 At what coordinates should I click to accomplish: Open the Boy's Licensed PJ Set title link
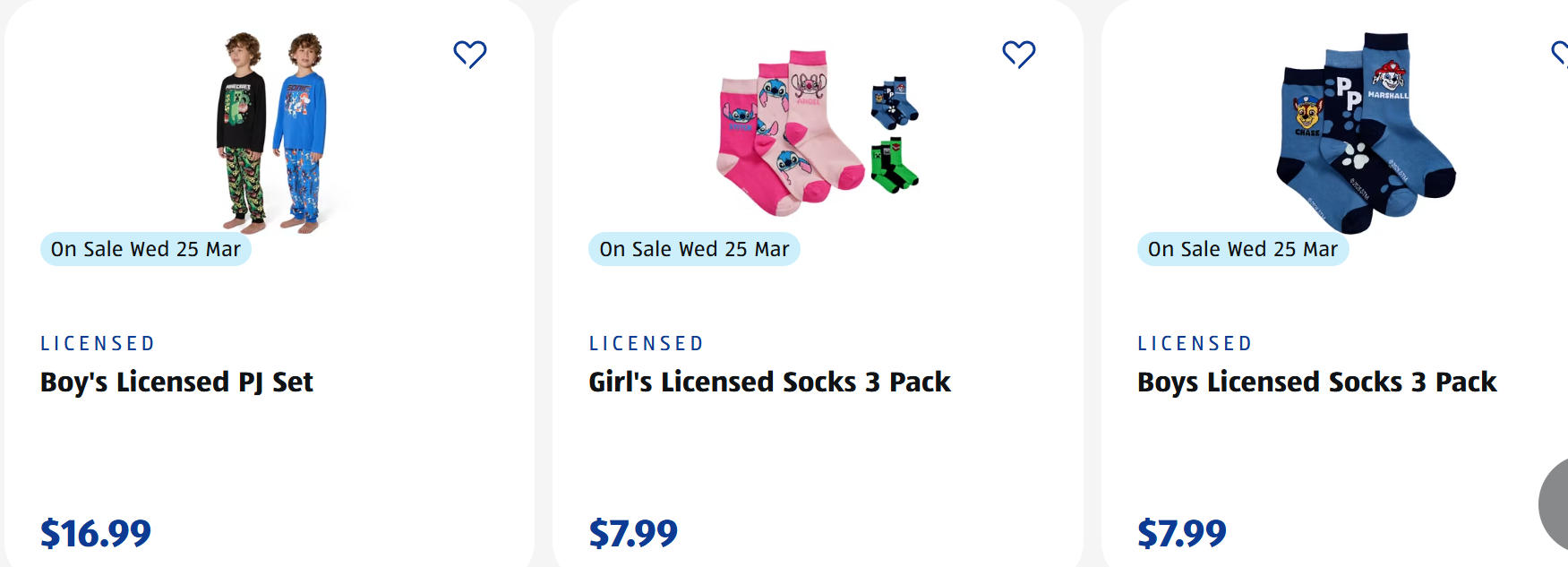pos(176,382)
